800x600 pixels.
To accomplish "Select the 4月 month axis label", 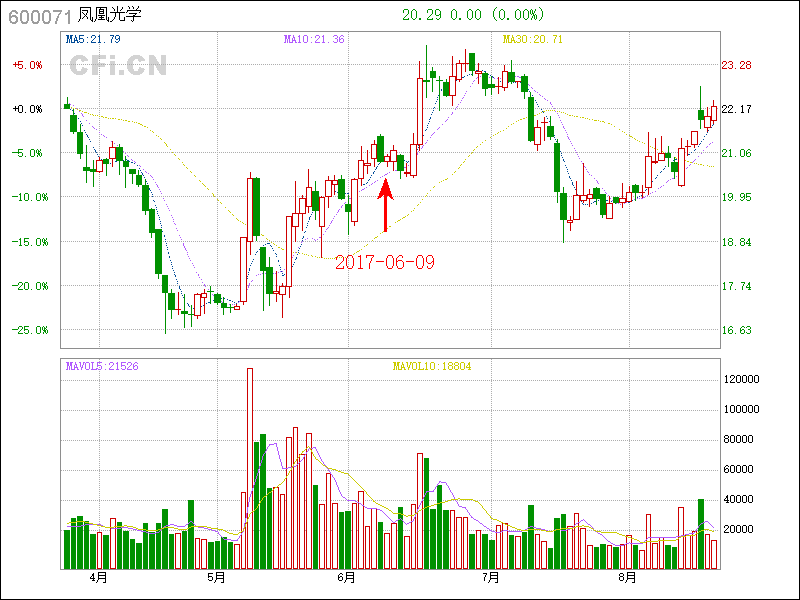I will (x=98, y=578).
